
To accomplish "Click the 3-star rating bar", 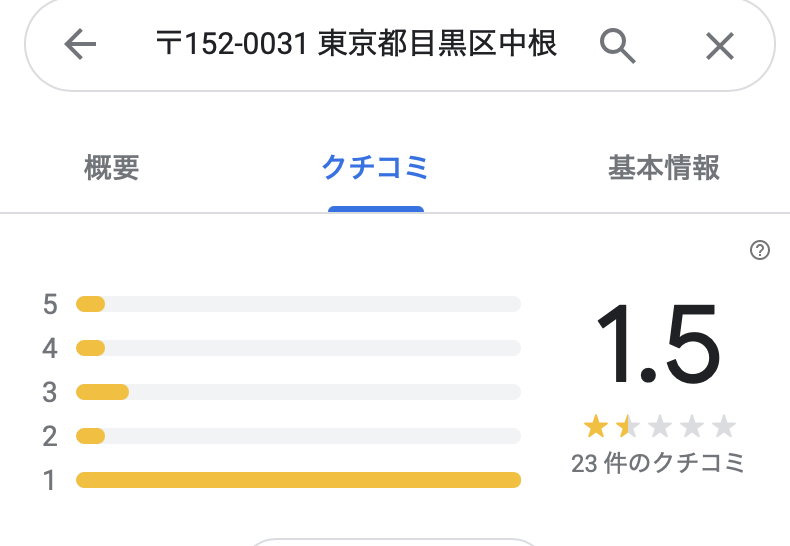I will [x=298, y=392].
